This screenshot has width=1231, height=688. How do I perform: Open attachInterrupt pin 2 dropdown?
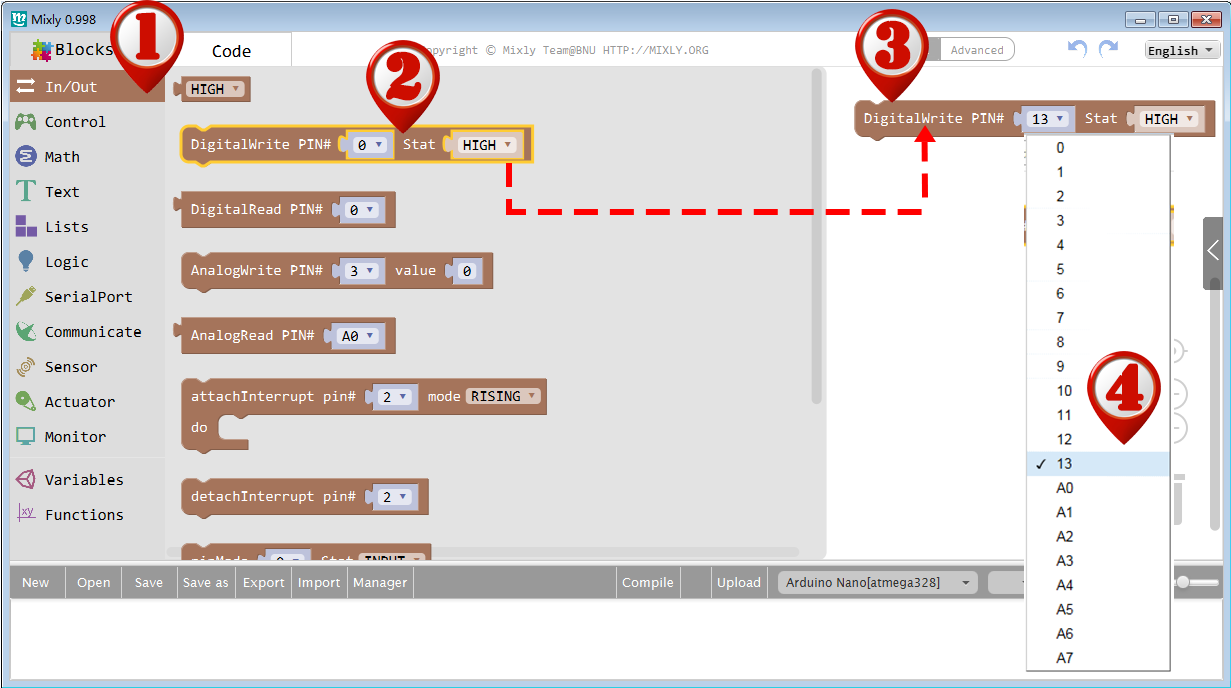[394, 397]
